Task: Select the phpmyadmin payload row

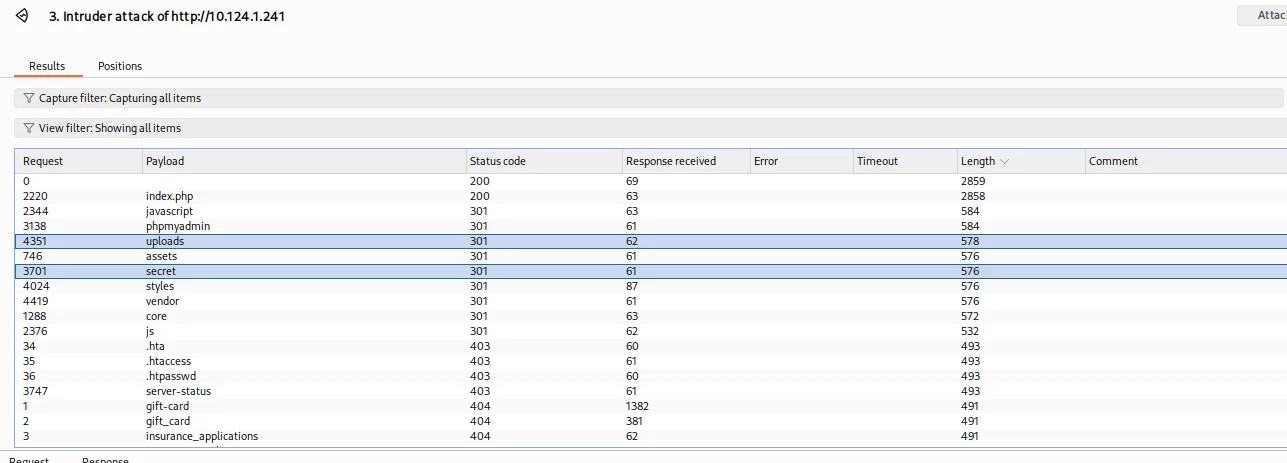Action: tap(178, 226)
